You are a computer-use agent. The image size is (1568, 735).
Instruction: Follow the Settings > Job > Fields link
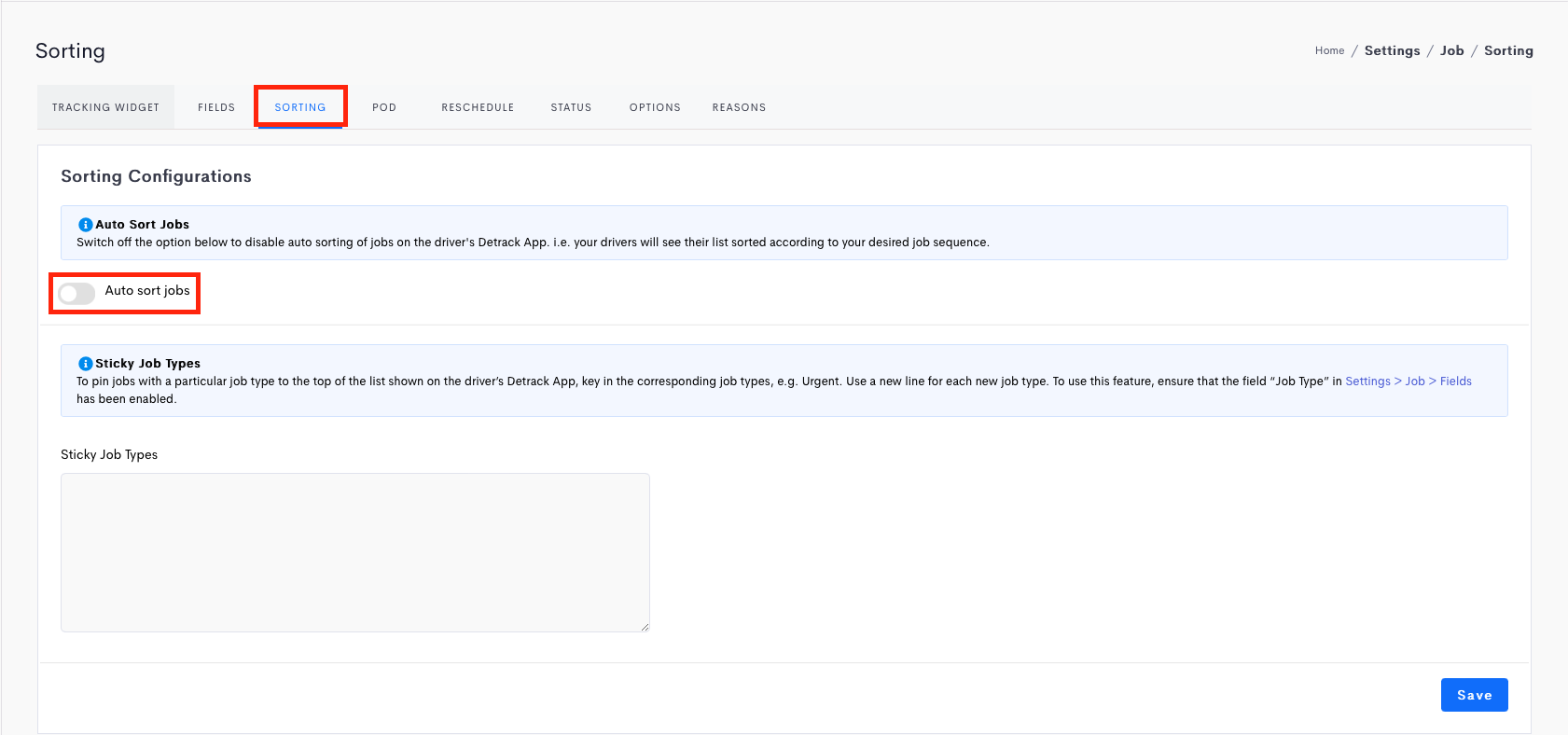1408,381
